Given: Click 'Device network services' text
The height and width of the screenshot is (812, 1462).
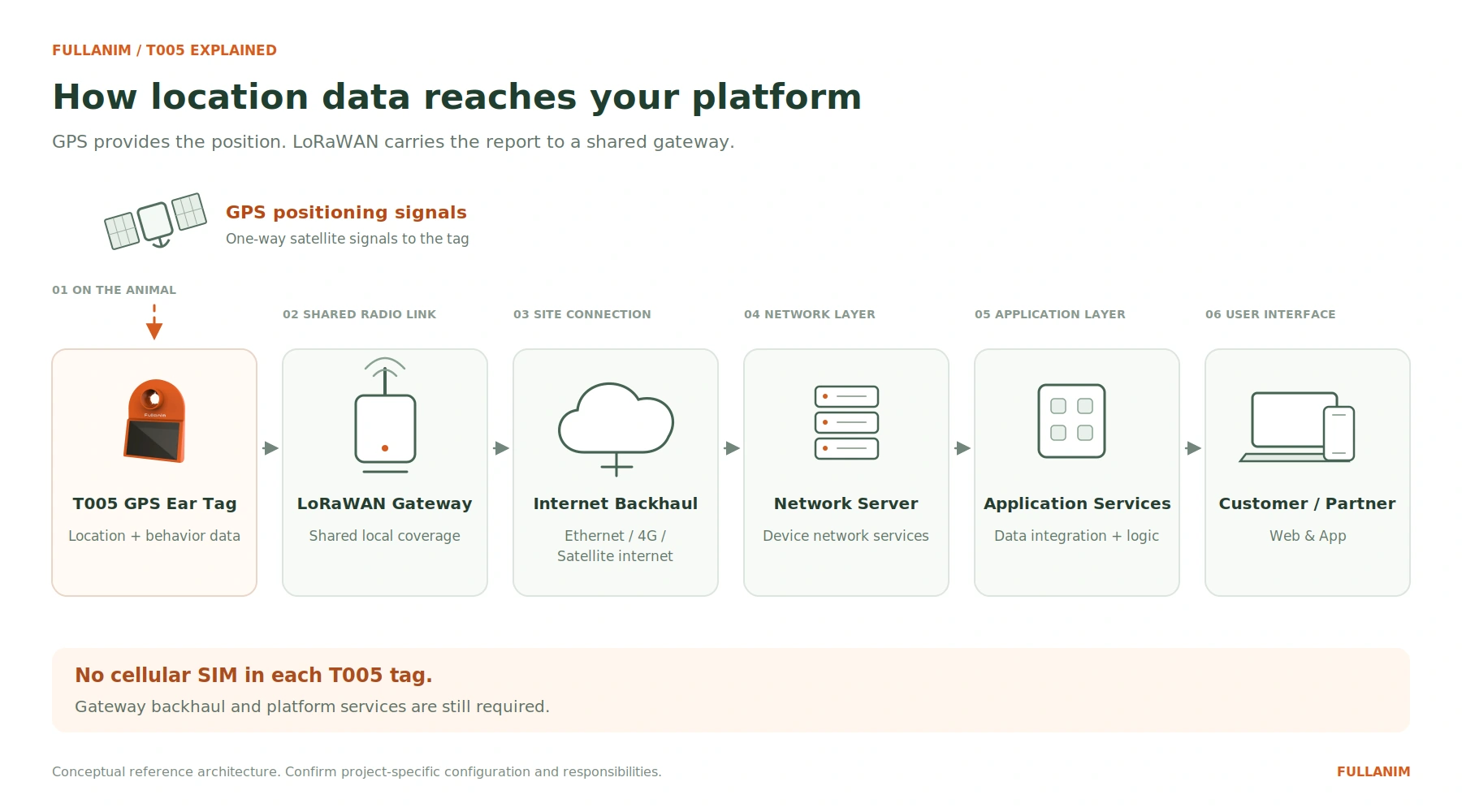Looking at the screenshot, I should click(x=846, y=536).
